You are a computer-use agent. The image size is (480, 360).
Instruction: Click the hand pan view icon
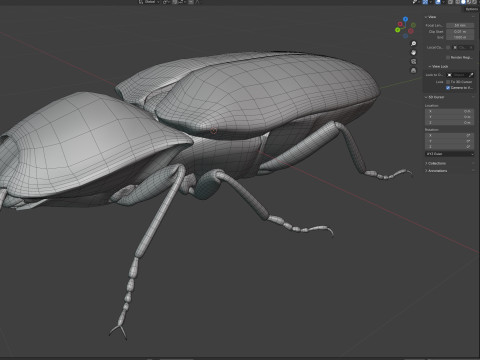point(414,53)
